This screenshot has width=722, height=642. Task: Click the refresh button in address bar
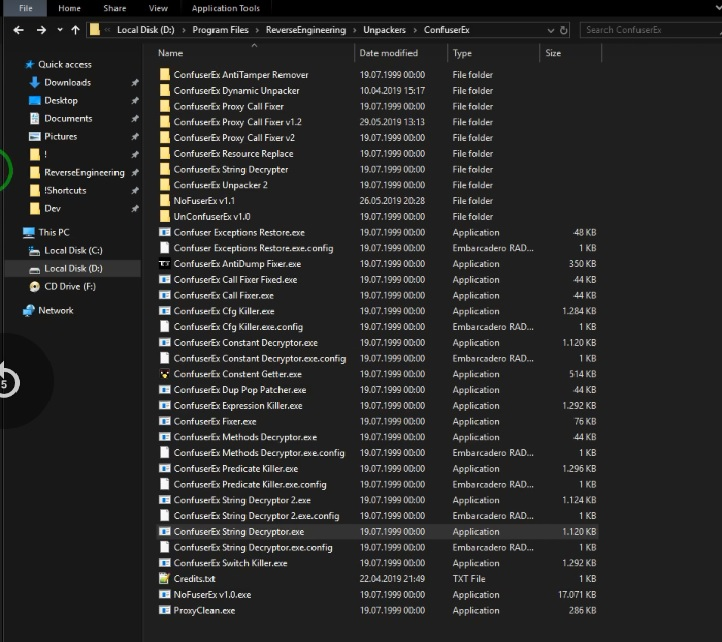click(x=564, y=30)
